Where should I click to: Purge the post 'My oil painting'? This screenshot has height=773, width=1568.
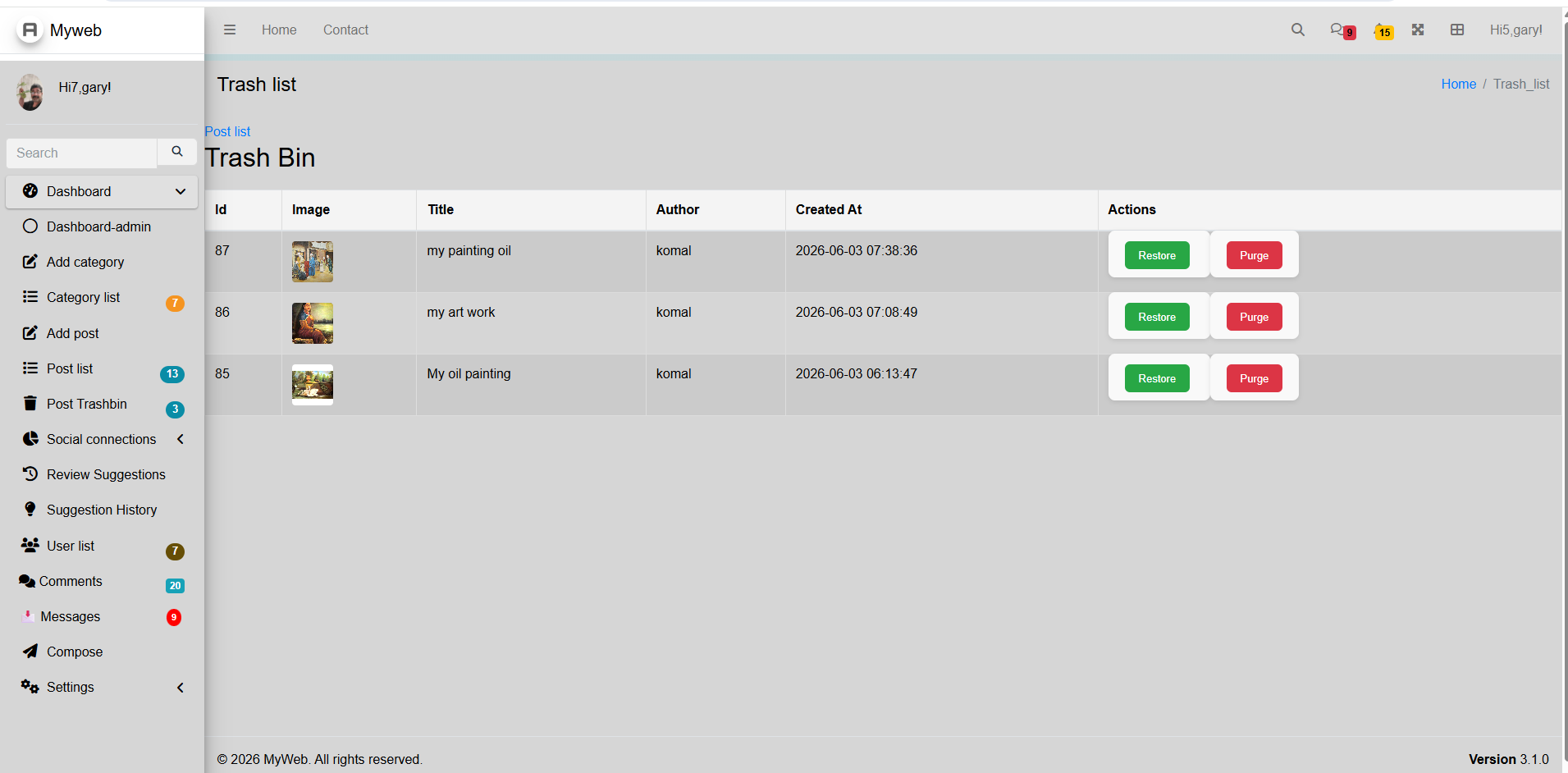1254,378
